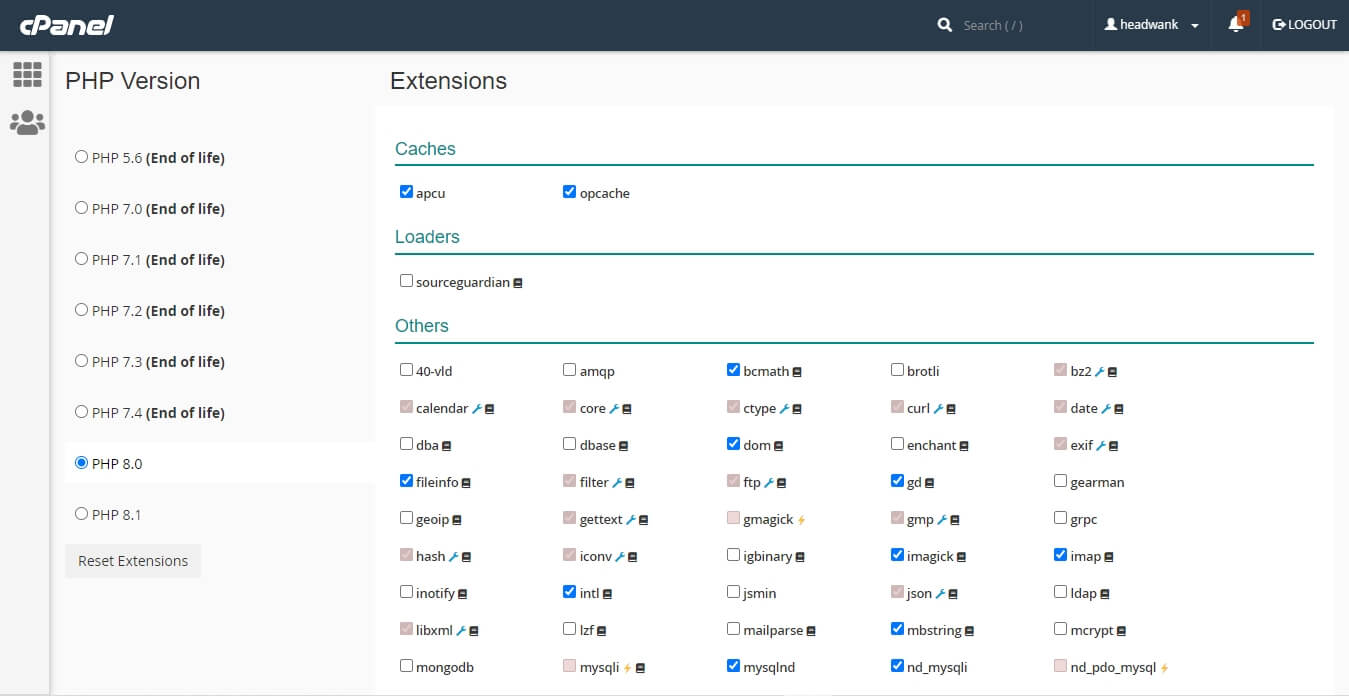1349x696 pixels.
Task: Click the lightning icon next to gmagick
Action: 801,520
